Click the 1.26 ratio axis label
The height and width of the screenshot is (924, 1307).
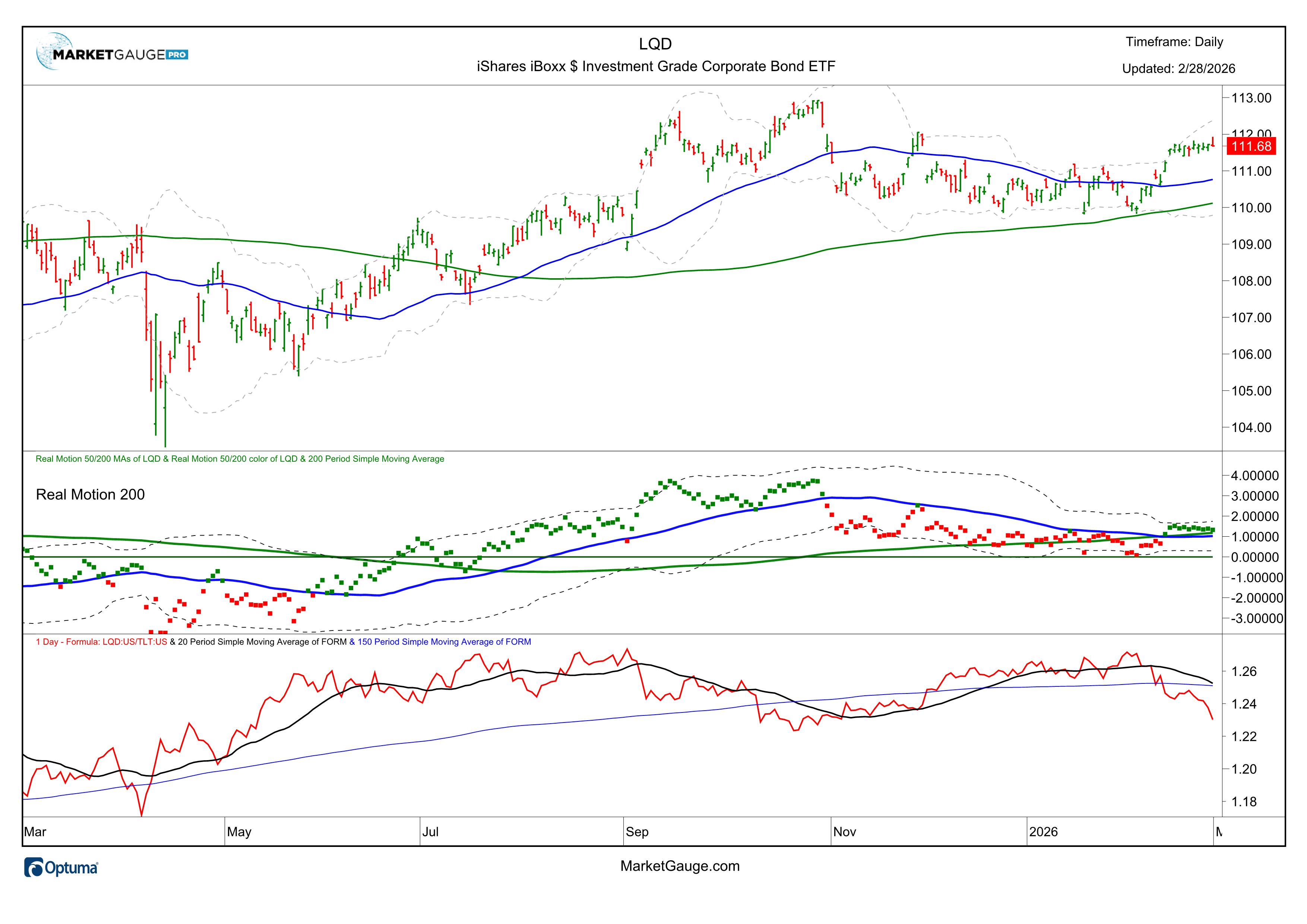(1243, 671)
